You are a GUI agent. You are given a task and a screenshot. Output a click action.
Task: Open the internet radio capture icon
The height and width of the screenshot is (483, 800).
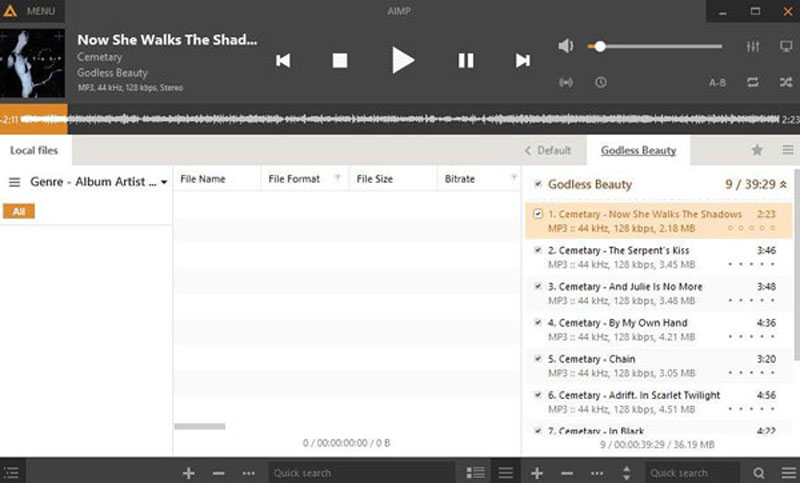coord(565,82)
